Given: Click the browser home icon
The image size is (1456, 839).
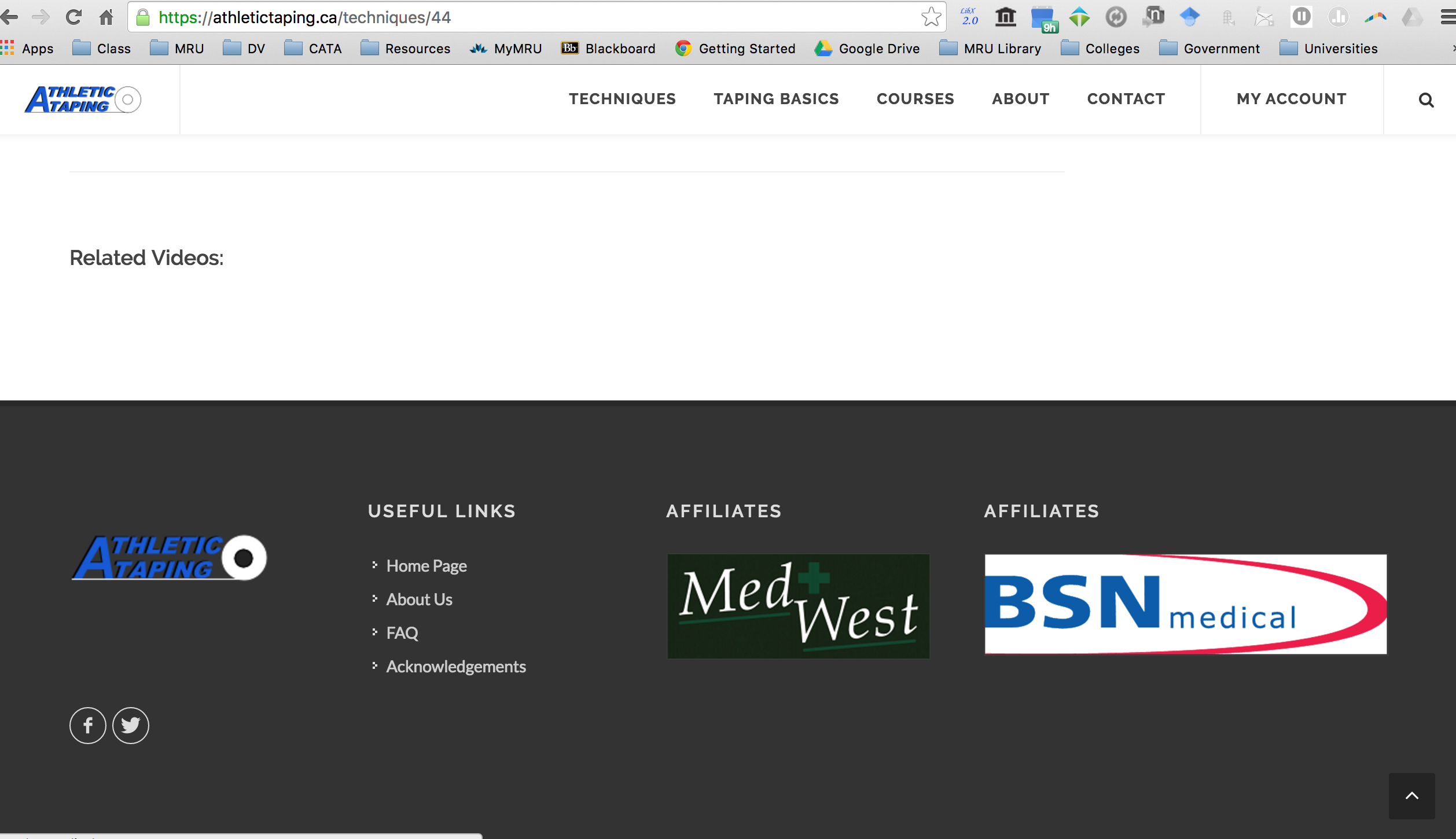Looking at the screenshot, I should pos(106,17).
